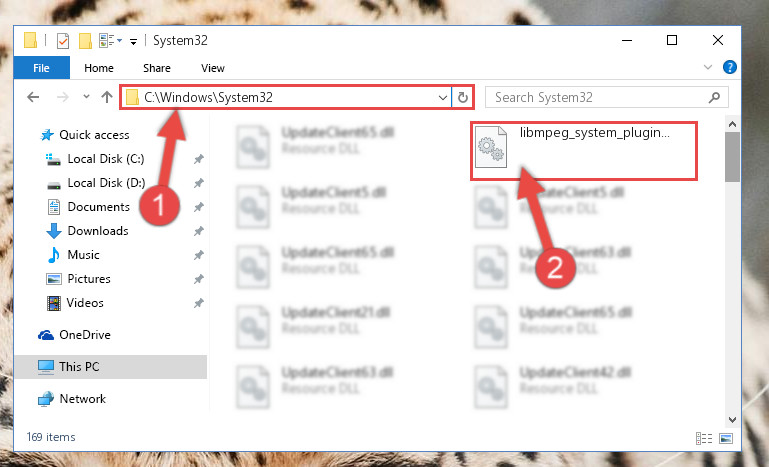
Task: Go back with the Back arrow
Action: (33, 97)
